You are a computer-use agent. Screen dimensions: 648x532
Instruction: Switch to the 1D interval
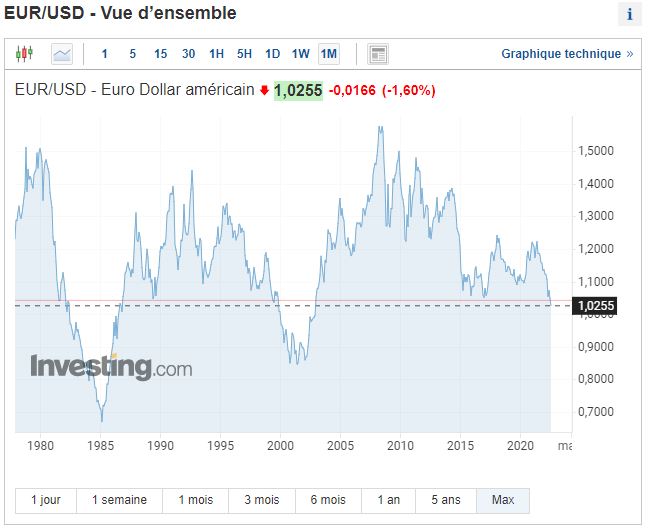pyautogui.click(x=273, y=53)
